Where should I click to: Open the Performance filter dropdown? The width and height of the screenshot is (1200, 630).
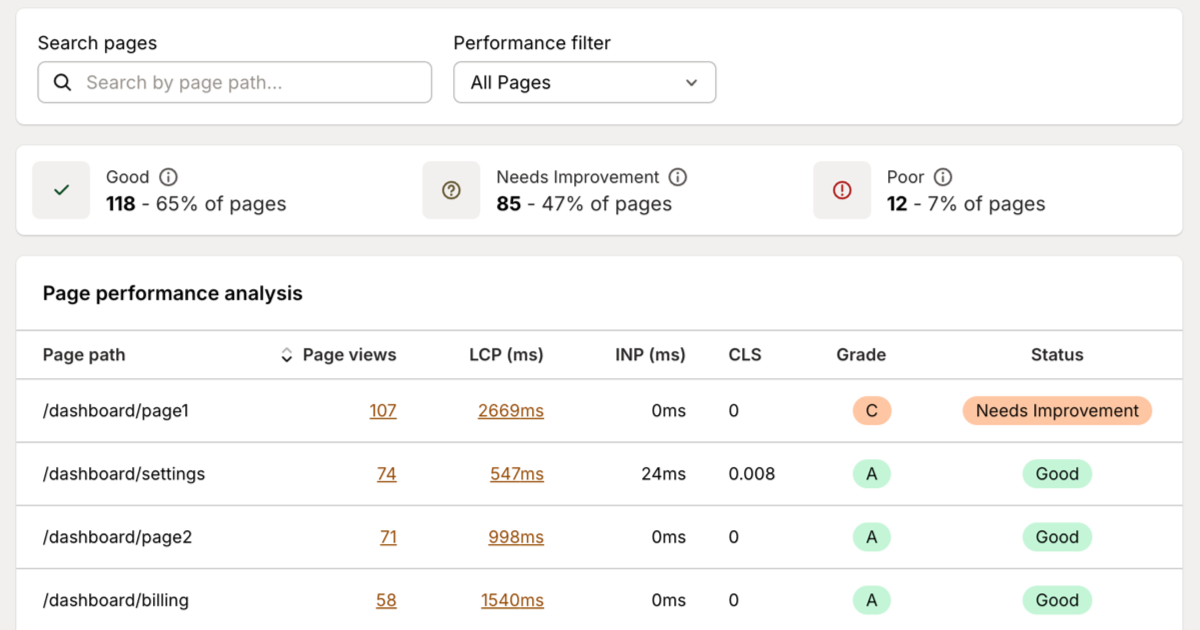584,82
